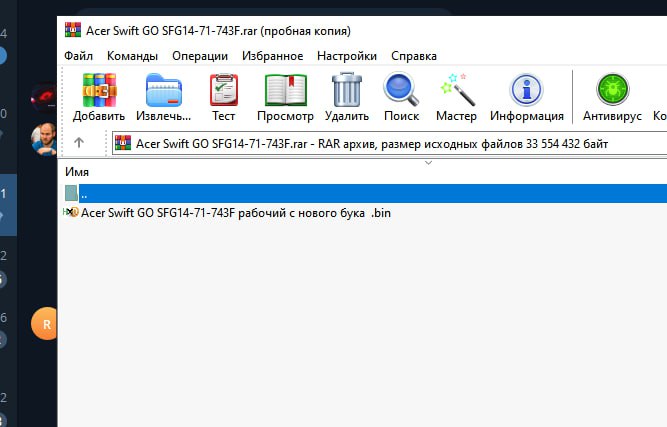
Task: Scan archive with Антивирус bug icon
Action: click(x=612, y=89)
